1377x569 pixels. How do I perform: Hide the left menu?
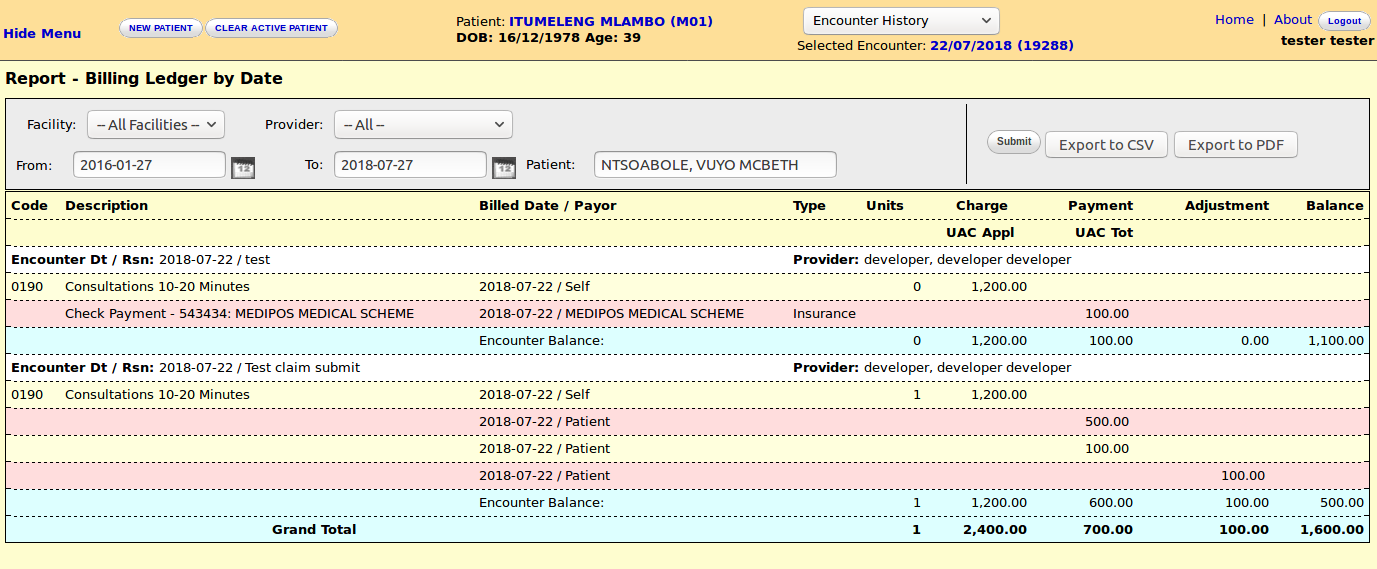[42, 33]
